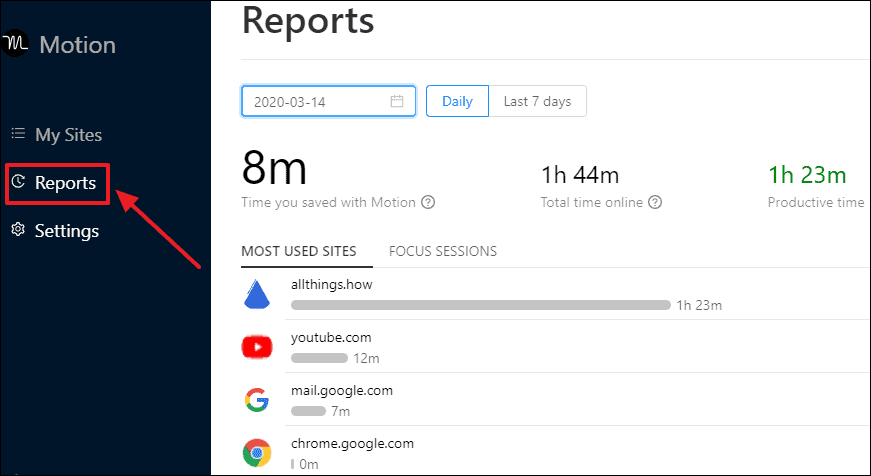Viewport: 871px width, 476px height.
Task: Click the youtube.com site name
Action: click(x=331, y=338)
